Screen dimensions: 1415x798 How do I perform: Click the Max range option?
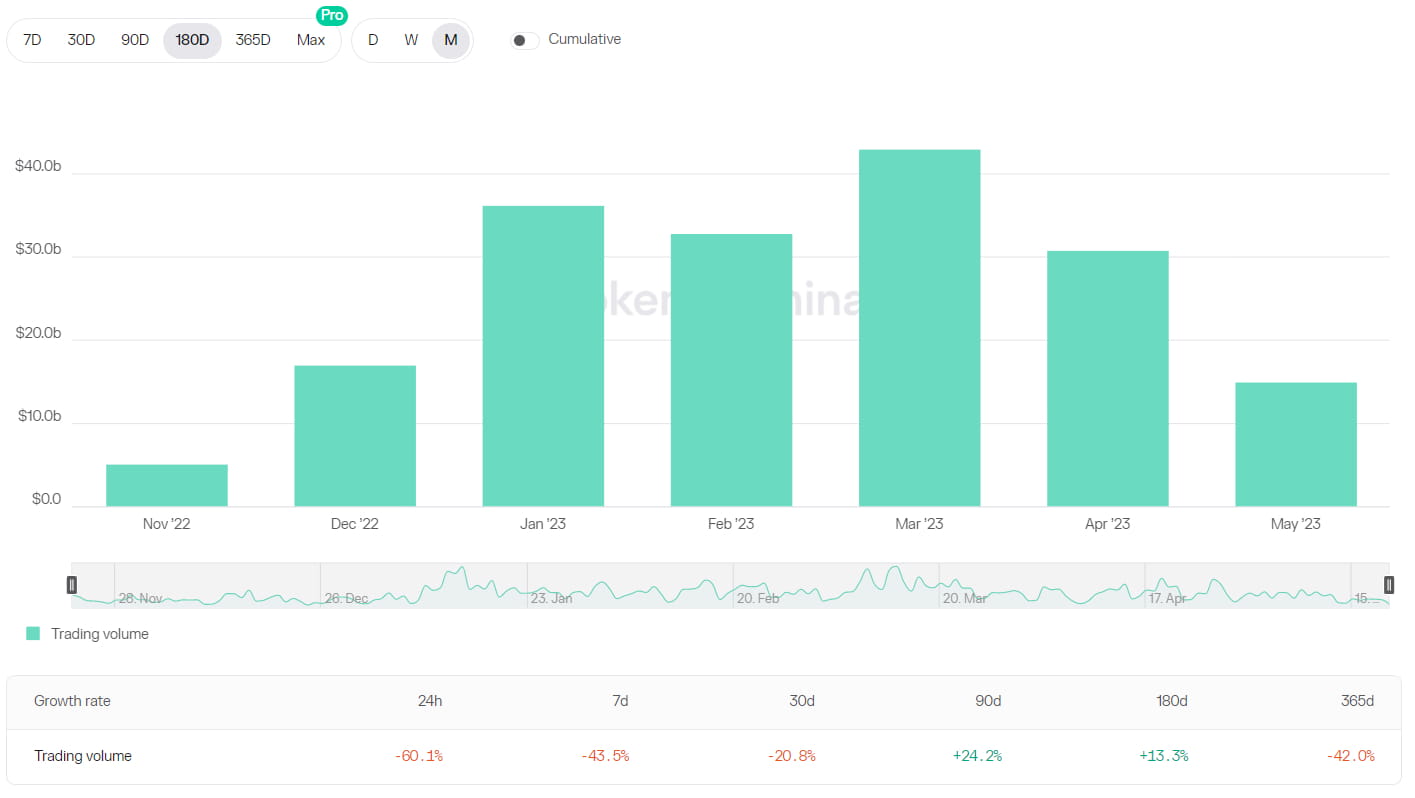click(x=311, y=40)
